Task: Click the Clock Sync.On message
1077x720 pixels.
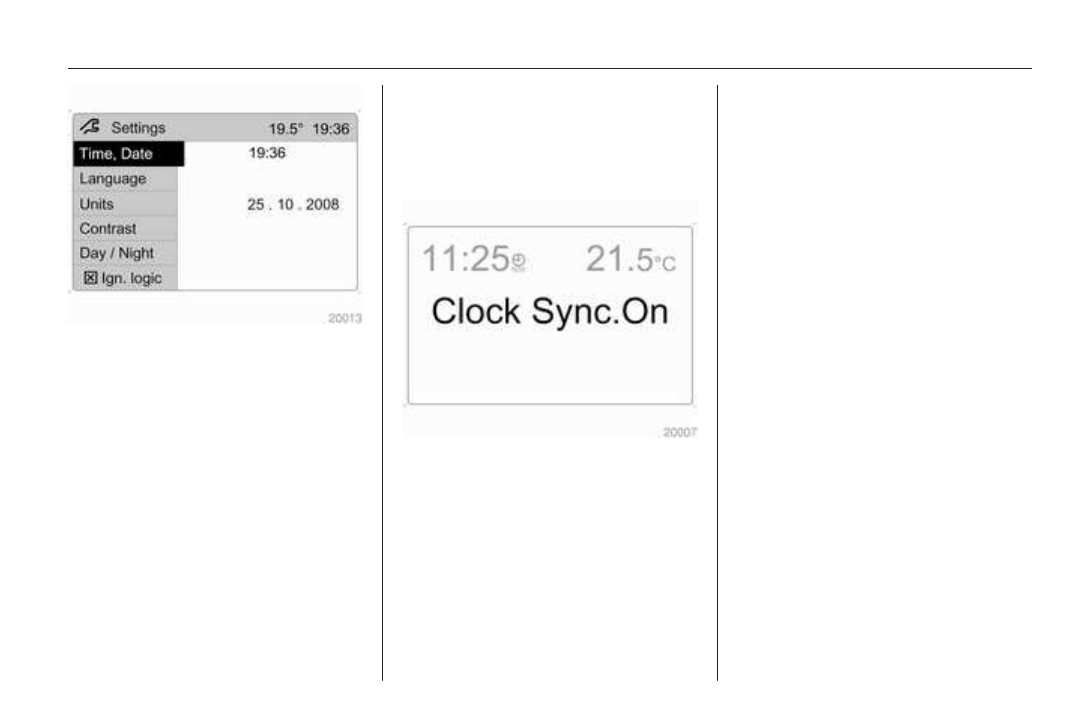Action: coord(549,311)
